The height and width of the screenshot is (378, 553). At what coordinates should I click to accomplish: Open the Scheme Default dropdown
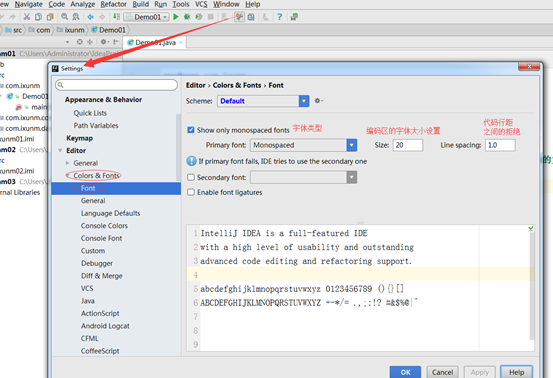click(x=304, y=101)
